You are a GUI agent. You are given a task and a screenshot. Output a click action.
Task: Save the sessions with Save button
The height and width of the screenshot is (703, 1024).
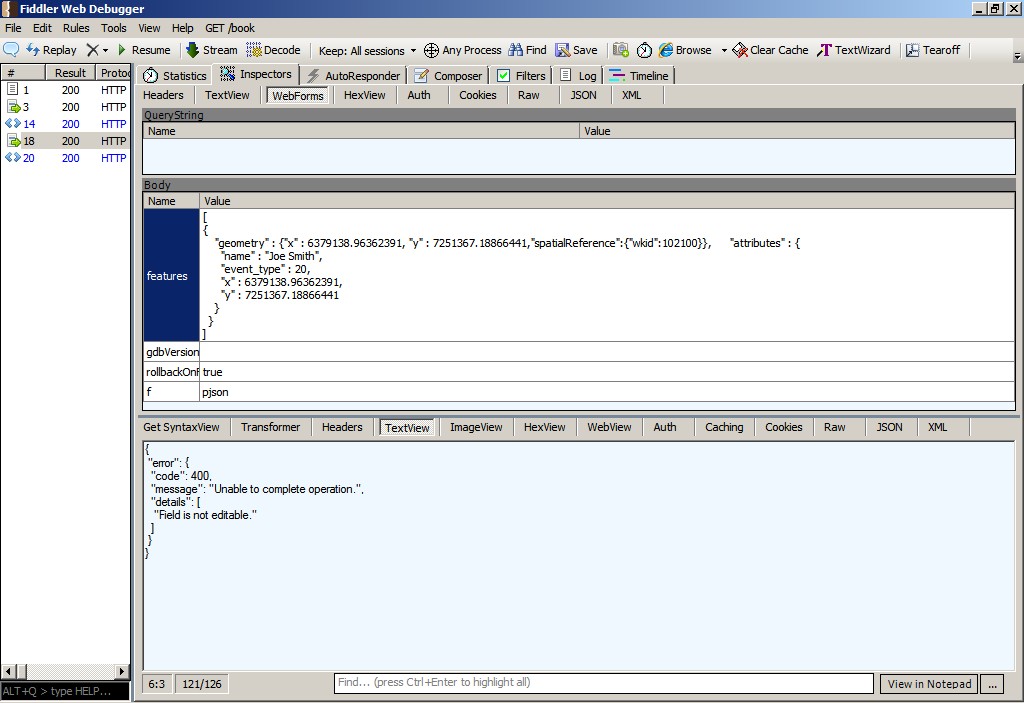(576, 50)
